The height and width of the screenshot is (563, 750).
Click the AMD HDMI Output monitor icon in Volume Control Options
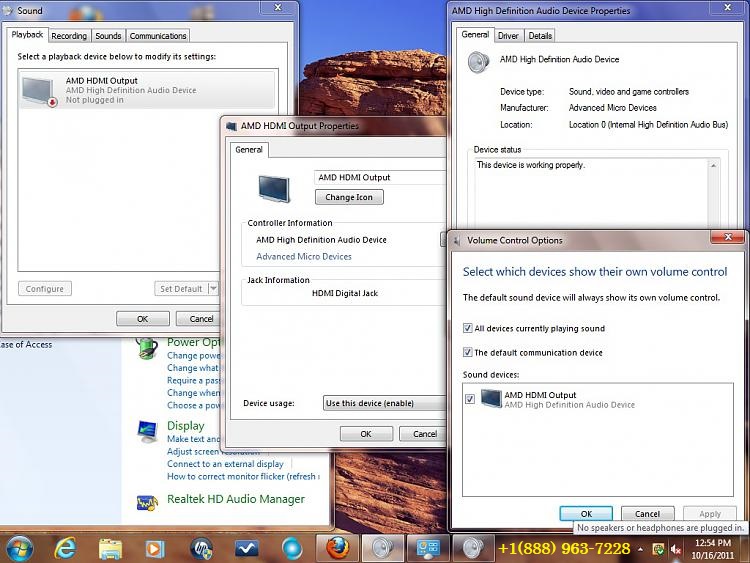(x=491, y=398)
